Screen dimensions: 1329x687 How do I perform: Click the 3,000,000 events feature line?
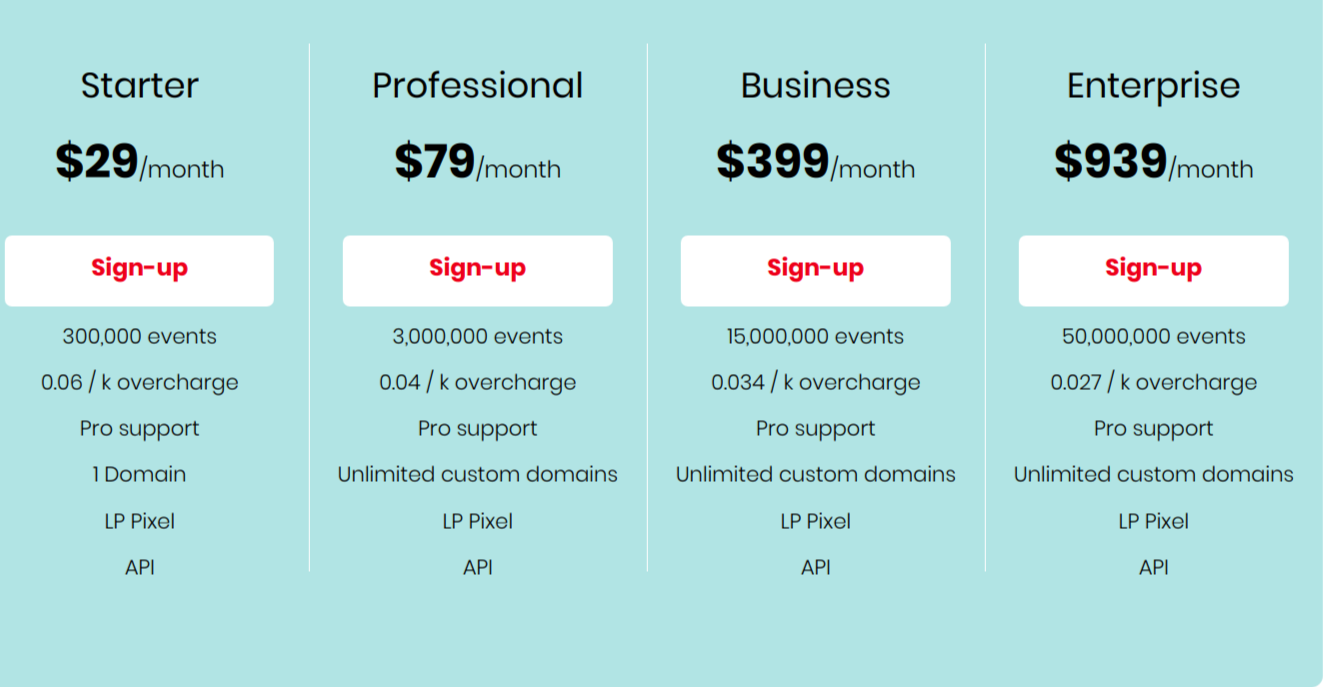click(x=477, y=337)
